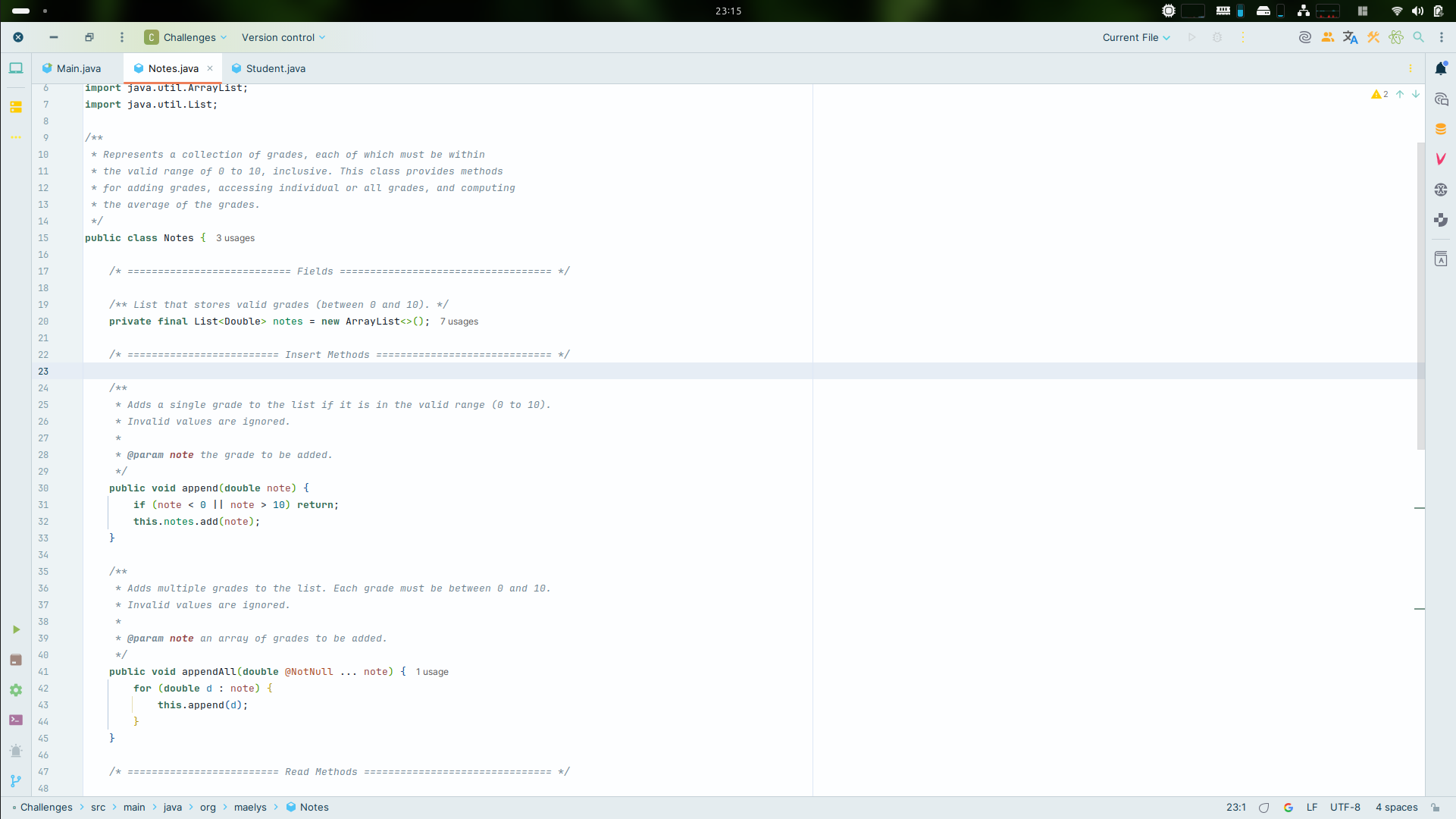Click the Wi-Fi icon in system tray
Image resolution: width=1456 pixels, height=819 pixels.
1397,11
